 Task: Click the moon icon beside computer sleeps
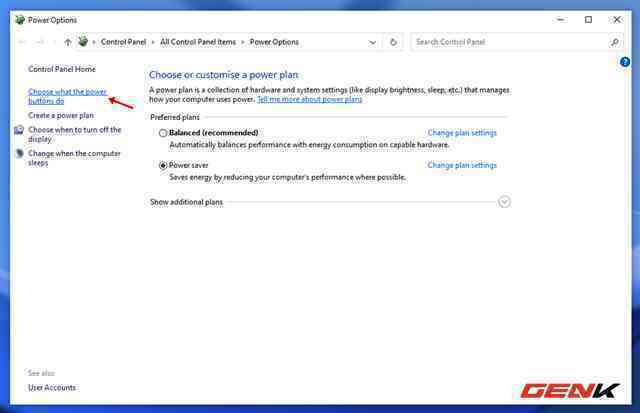[x=19, y=153]
